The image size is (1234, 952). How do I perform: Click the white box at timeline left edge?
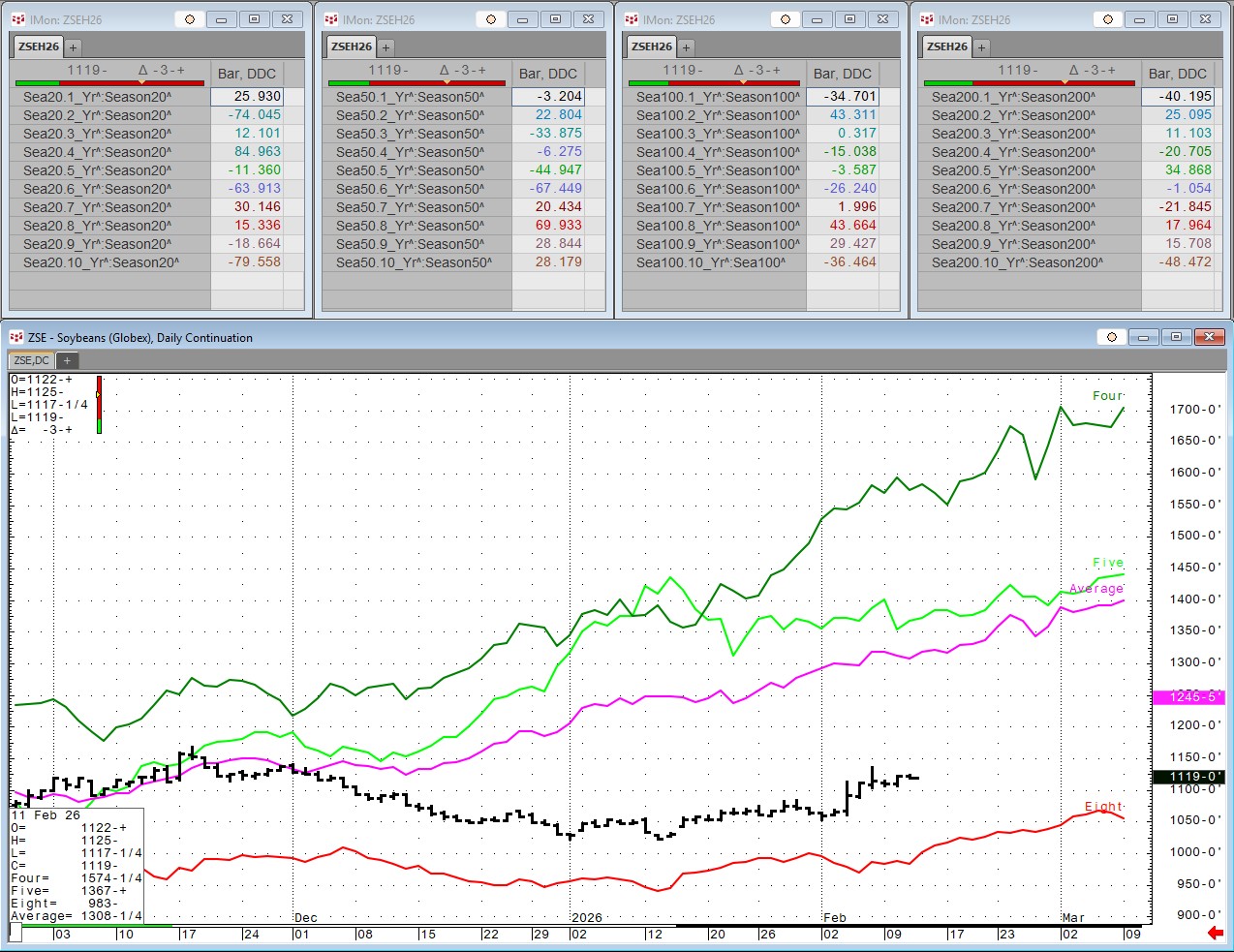[x=15, y=933]
